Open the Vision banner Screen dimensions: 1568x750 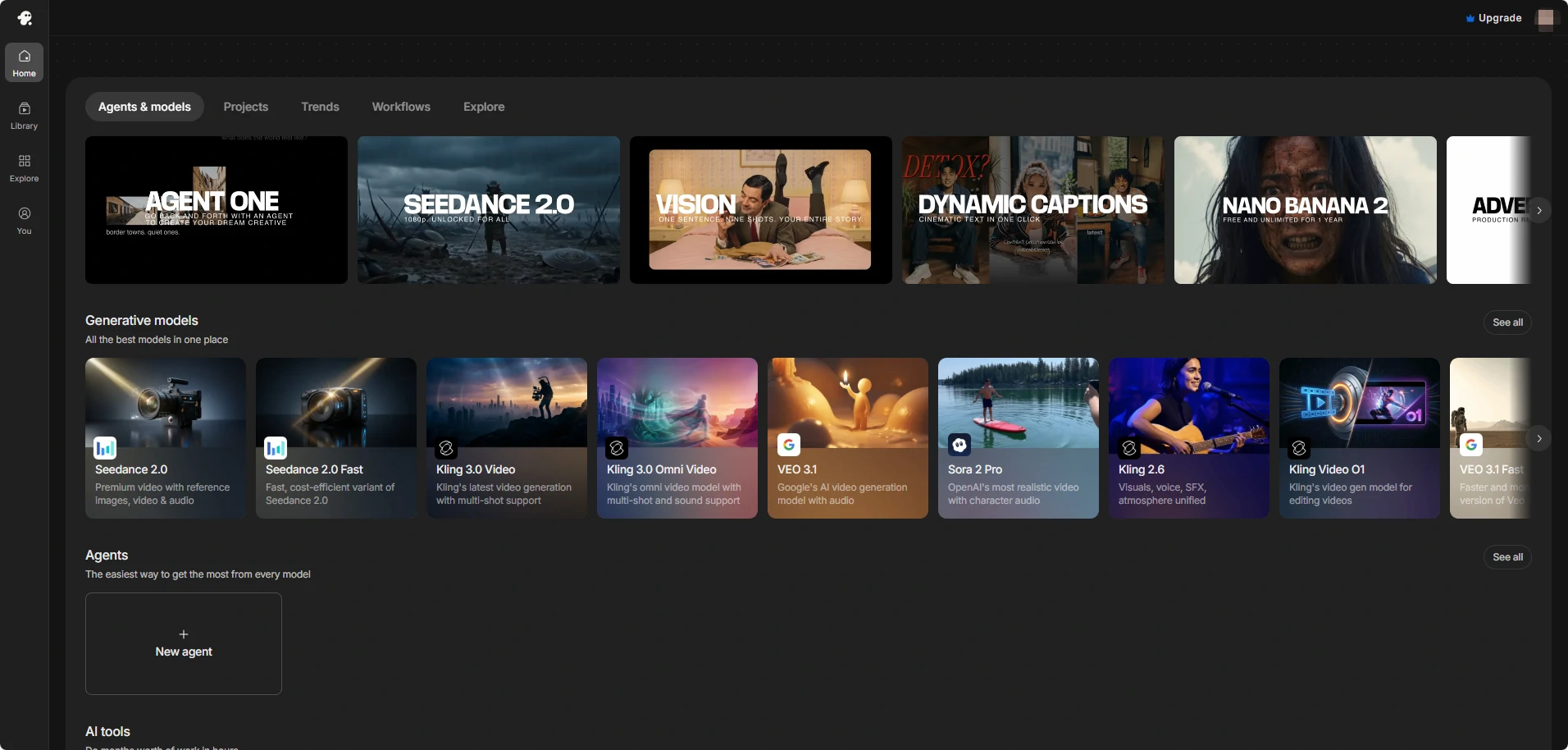pos(761,210)
